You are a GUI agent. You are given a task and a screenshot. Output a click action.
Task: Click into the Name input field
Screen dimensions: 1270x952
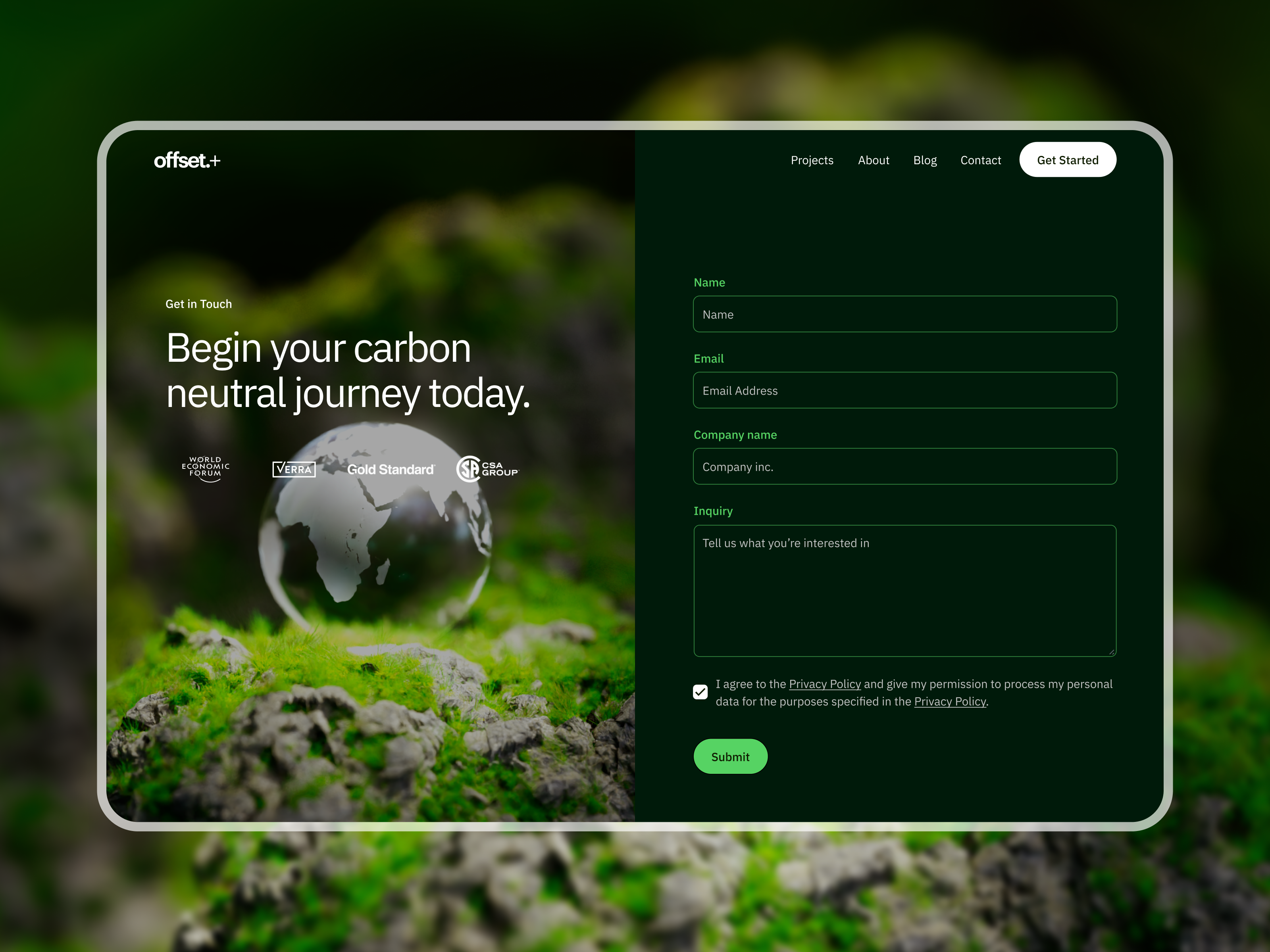pyautogui.click(x=905, y=314)
